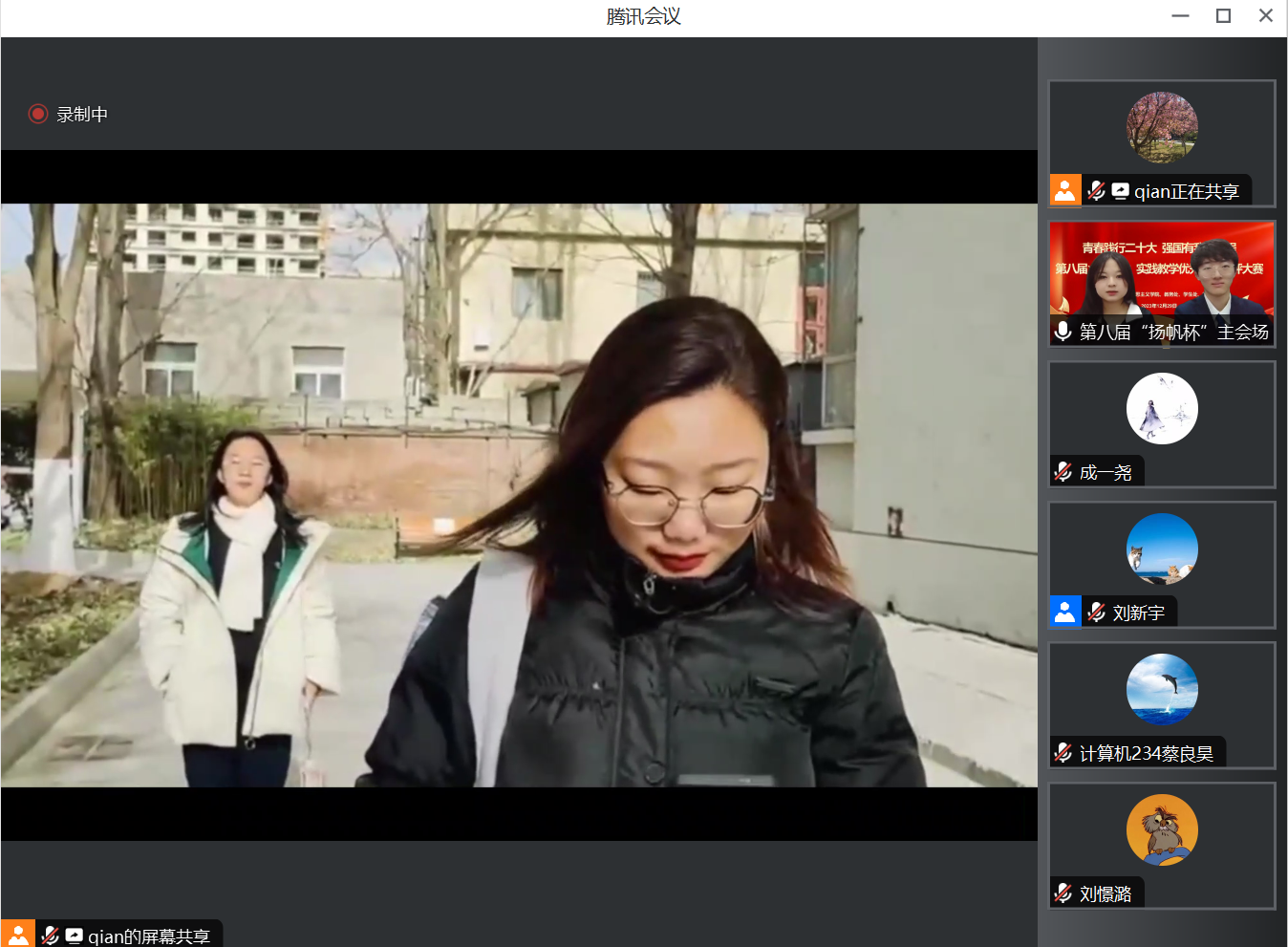The height and width of the screenshot is (947, 1288).
Task: Click the red recording dot beside 录制中
Action: [x=38, y=114]
